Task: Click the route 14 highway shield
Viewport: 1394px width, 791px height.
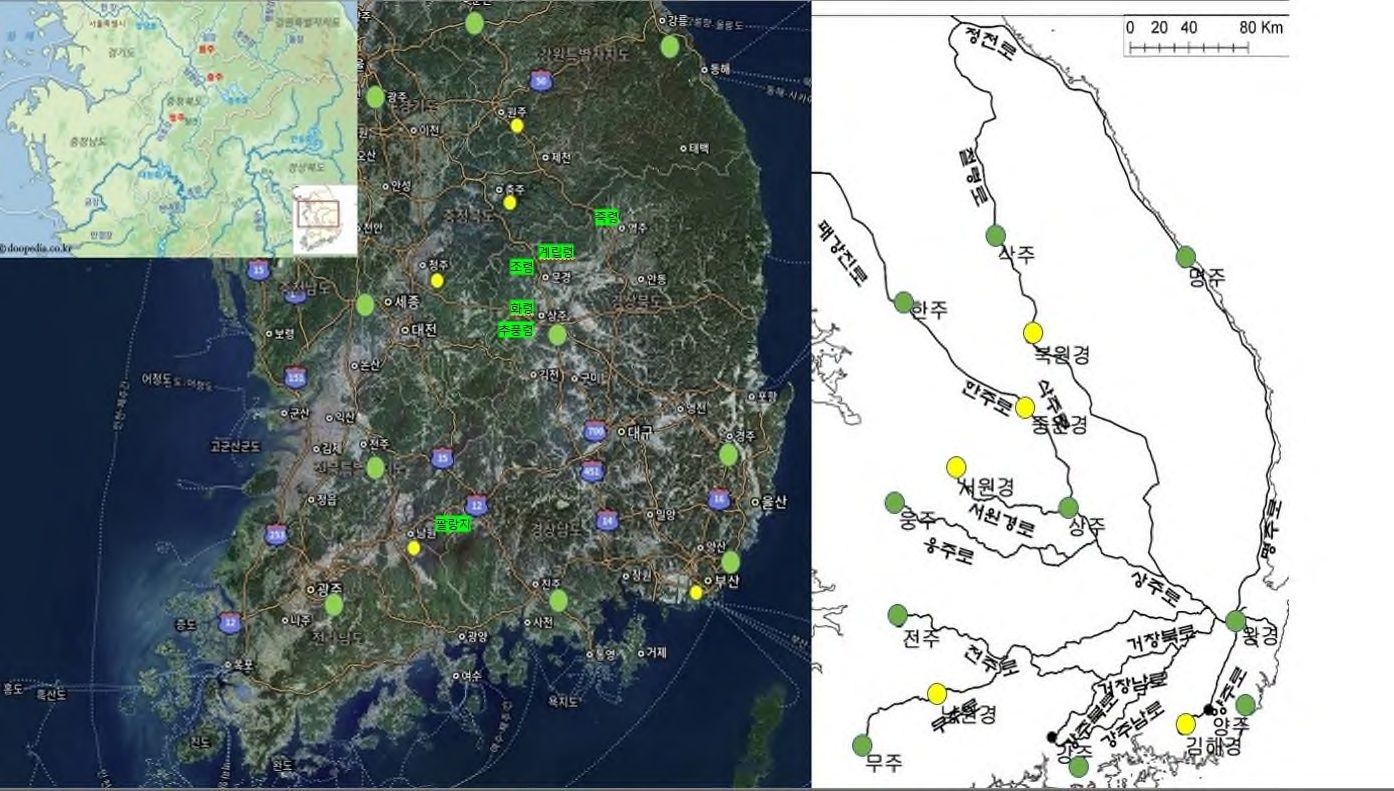Action: [x=606, y=519]
